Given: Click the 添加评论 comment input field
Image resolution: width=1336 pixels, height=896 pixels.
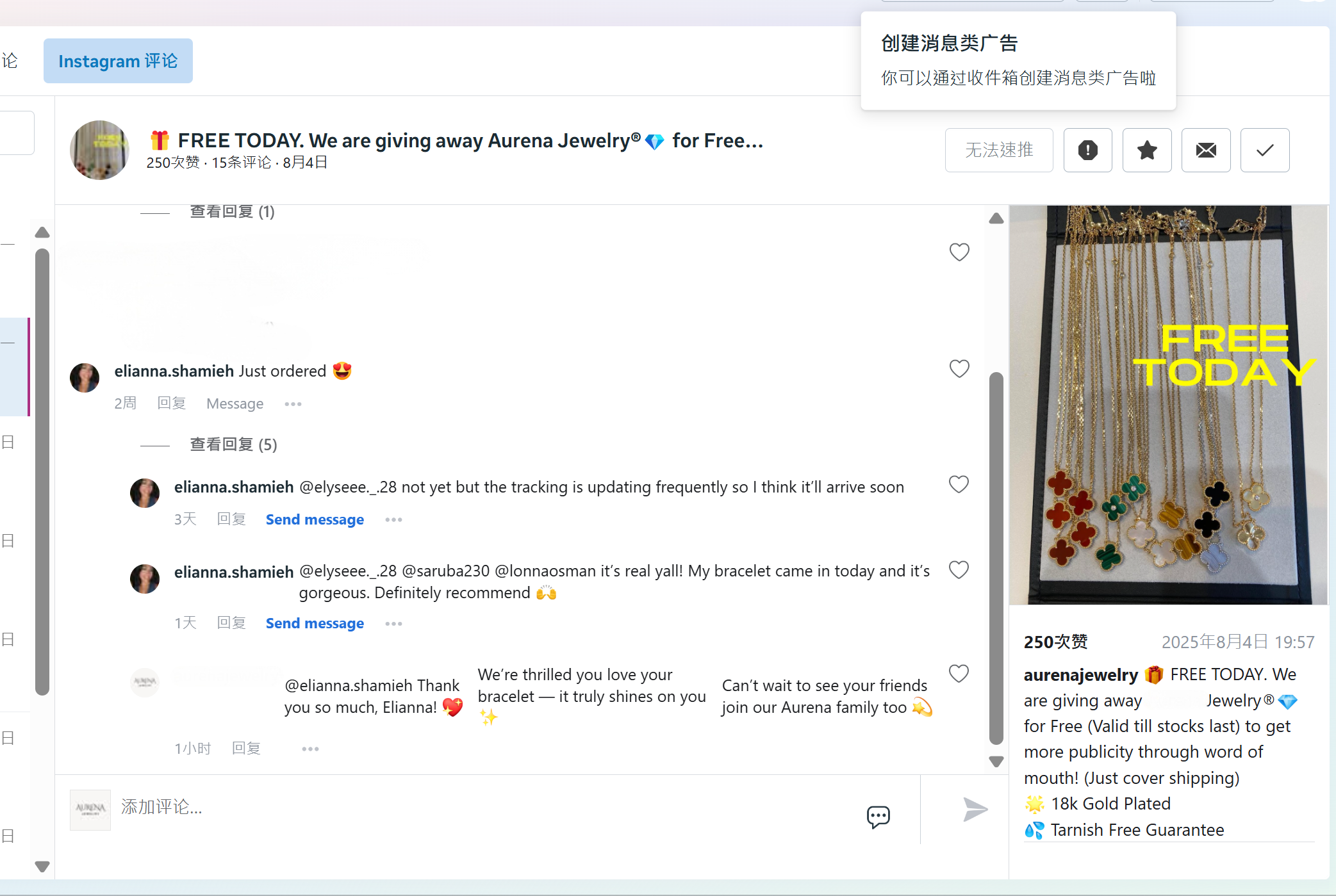Looking at the screenshot, I should click(x=487, y=807).
